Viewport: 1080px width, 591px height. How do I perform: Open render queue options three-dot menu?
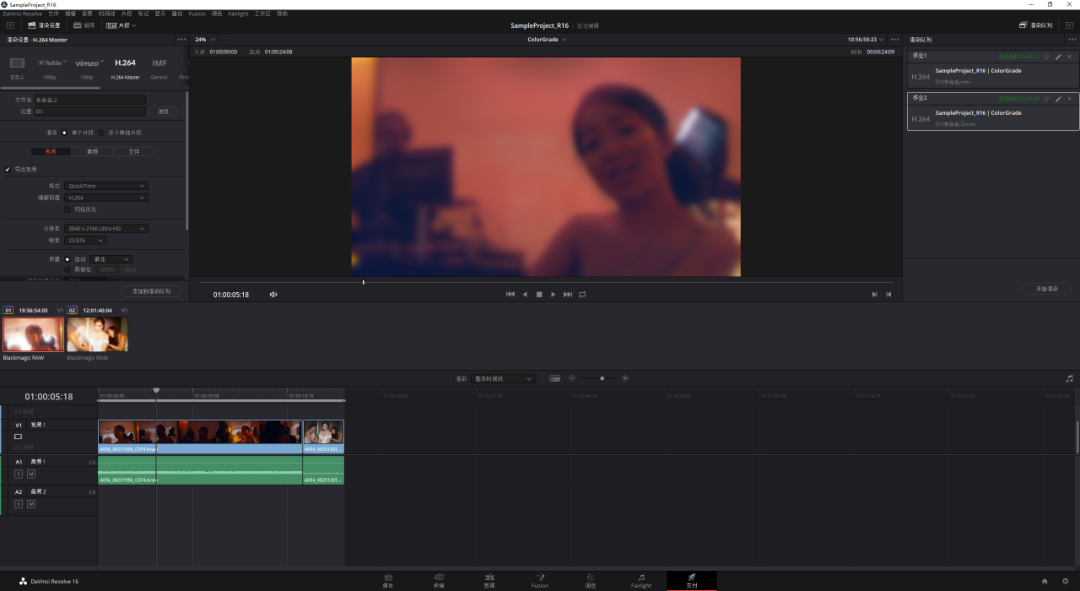click(1072, 39)
